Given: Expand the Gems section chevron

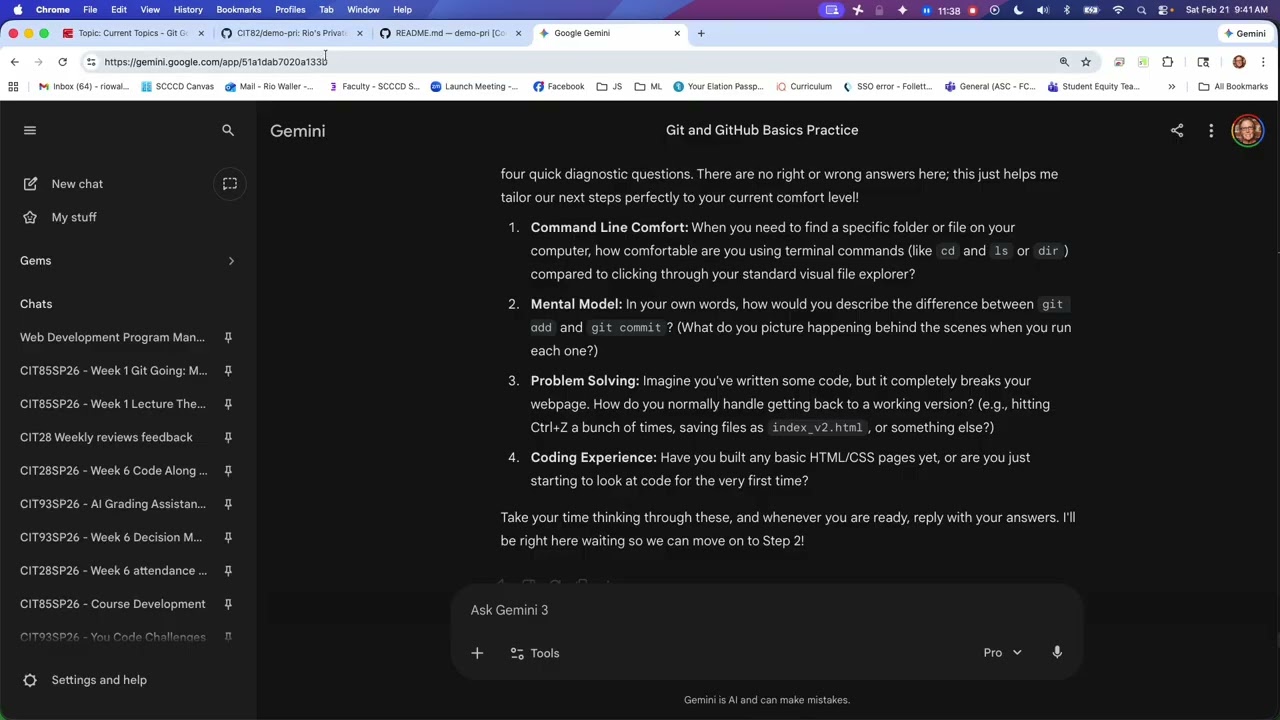Looking at the screenshot, I should coord(231,261).
